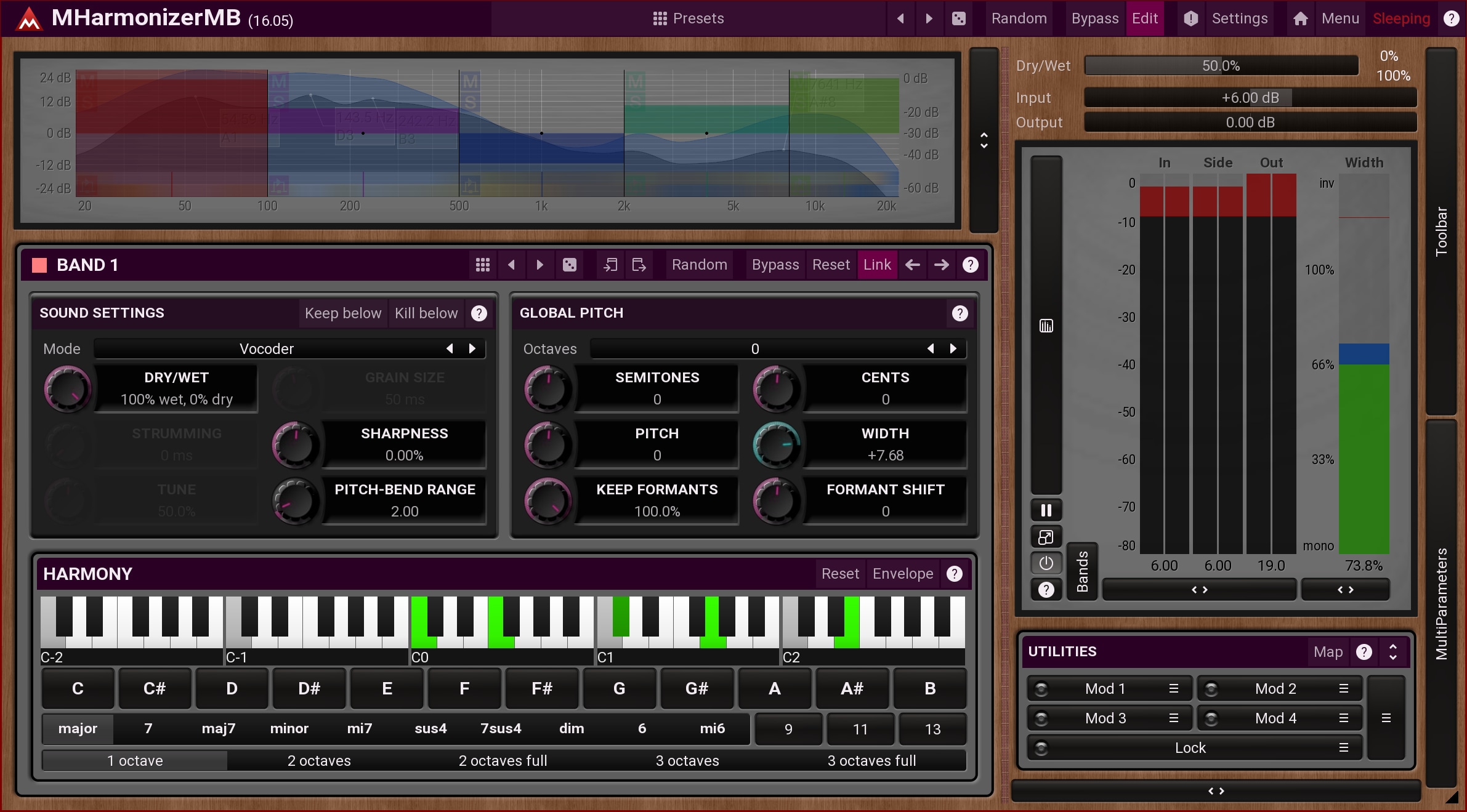Enable the 9 chord extension

(x=788, y=729)
